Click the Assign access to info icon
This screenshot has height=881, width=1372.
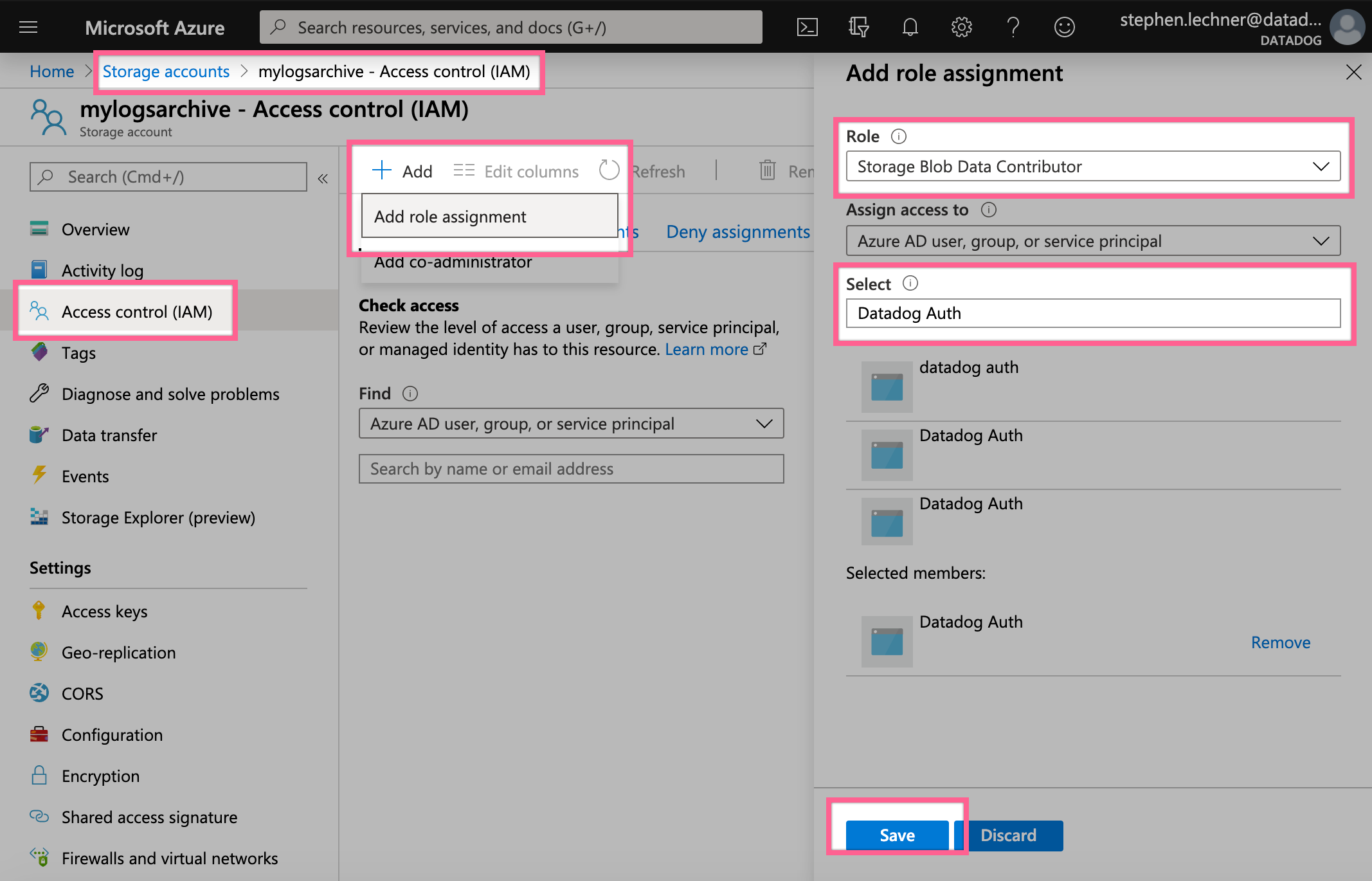point(989,210)
